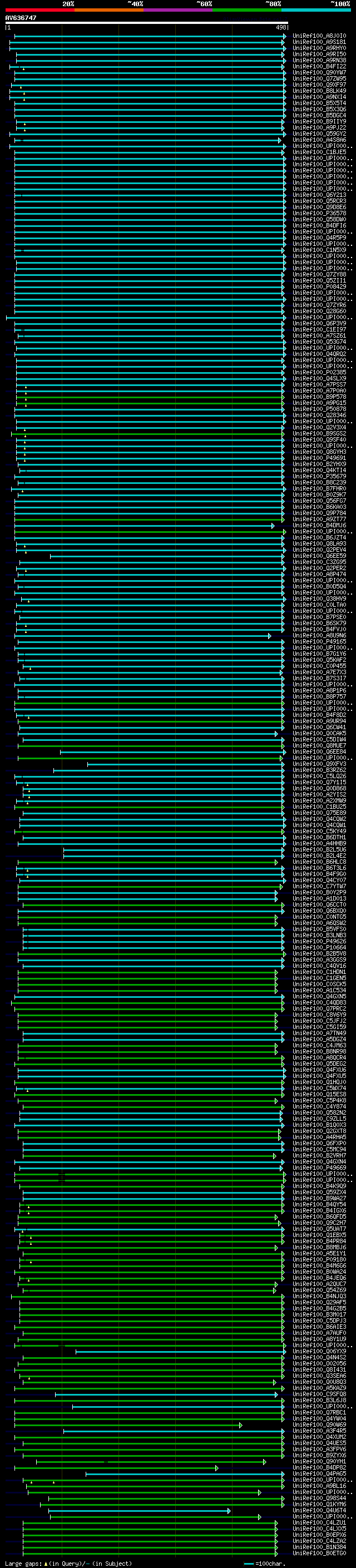Screen dimensions: 356x1568
Task: Select hit label UniRef100_C1BJE5
Action: pyautogui.click(x=319, y=152)
